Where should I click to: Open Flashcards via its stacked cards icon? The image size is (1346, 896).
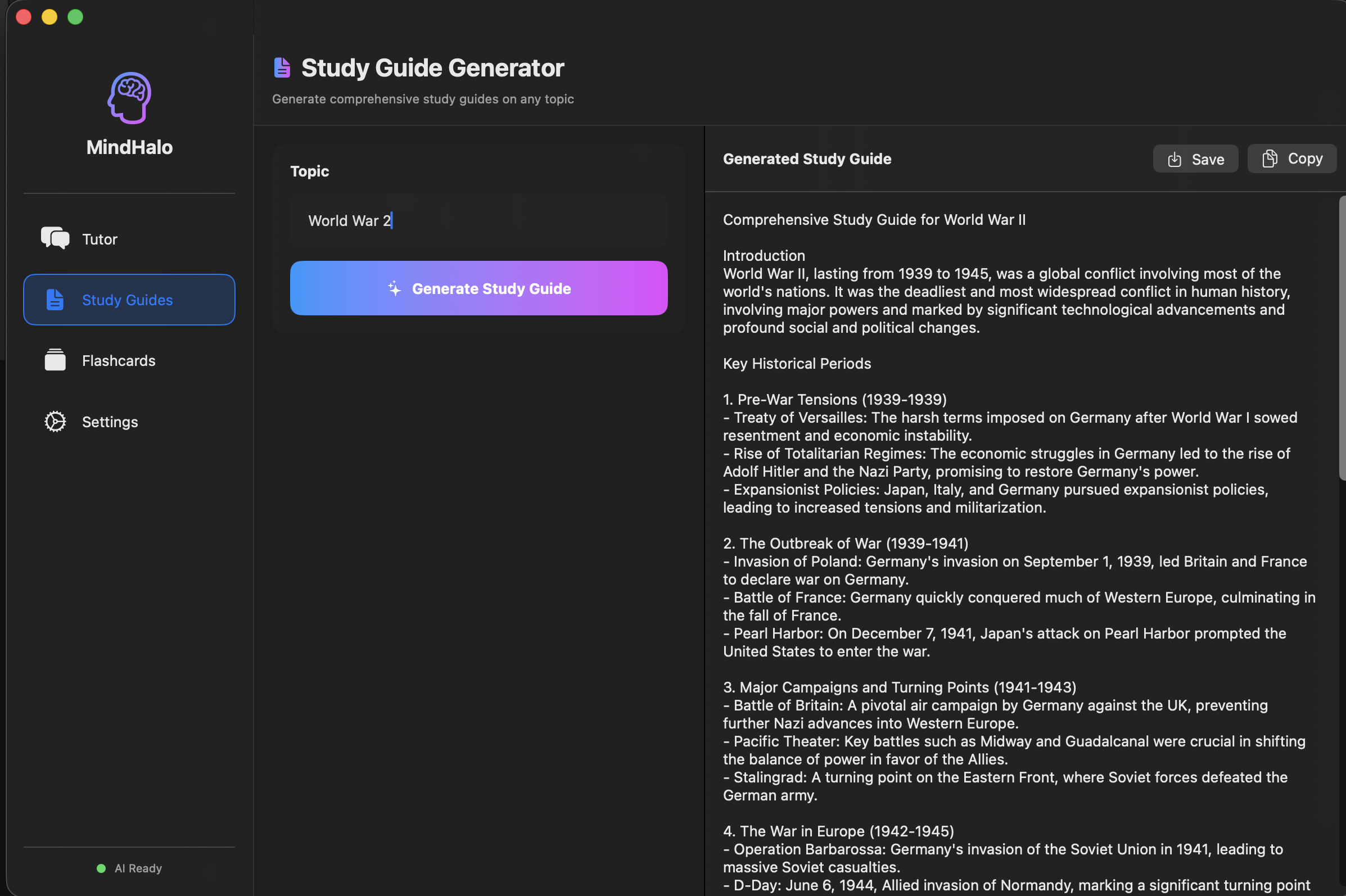click(x=55, y=360)
